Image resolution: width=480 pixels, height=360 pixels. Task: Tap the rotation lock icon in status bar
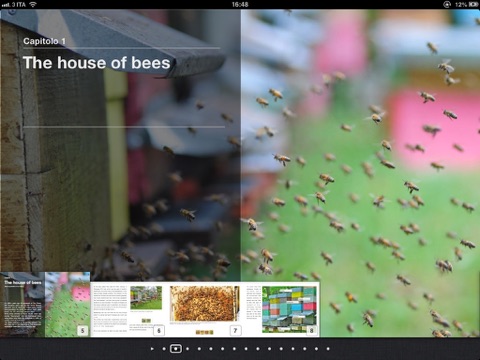coord(447,4)
